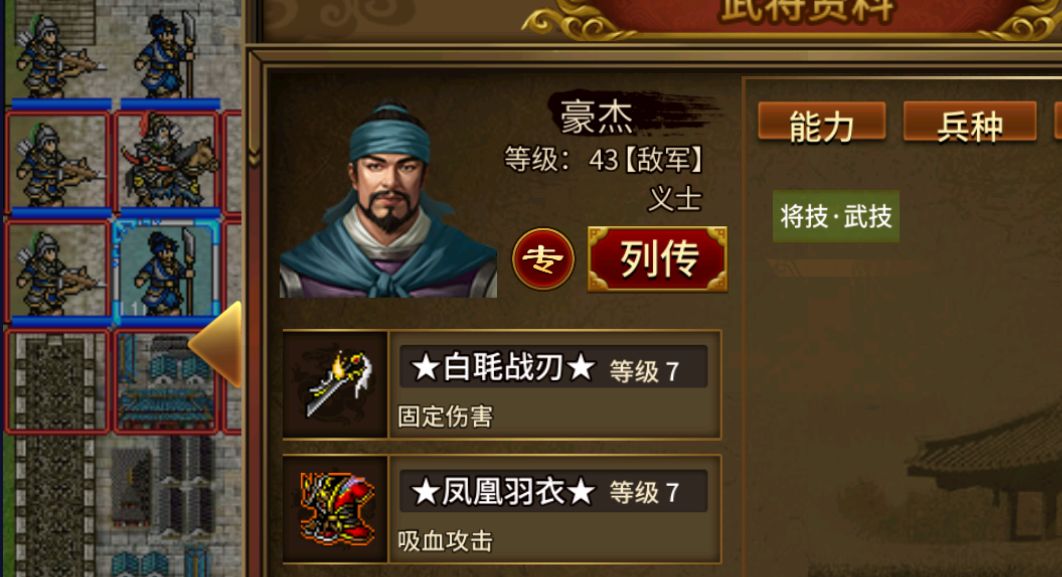Click the 白耗战刃 weapon icon
The height and width of the screenshot is (577, 1062).
pos(336,384)
